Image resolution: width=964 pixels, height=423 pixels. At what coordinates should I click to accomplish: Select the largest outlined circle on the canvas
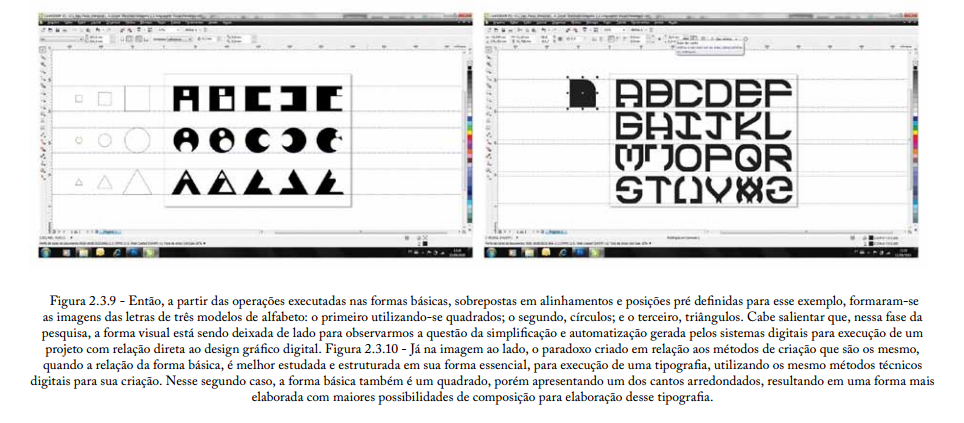137,139
